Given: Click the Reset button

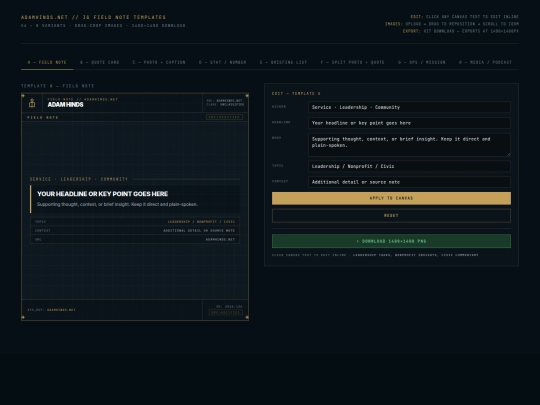Looking at the screenshot, I should click(391, 216).
